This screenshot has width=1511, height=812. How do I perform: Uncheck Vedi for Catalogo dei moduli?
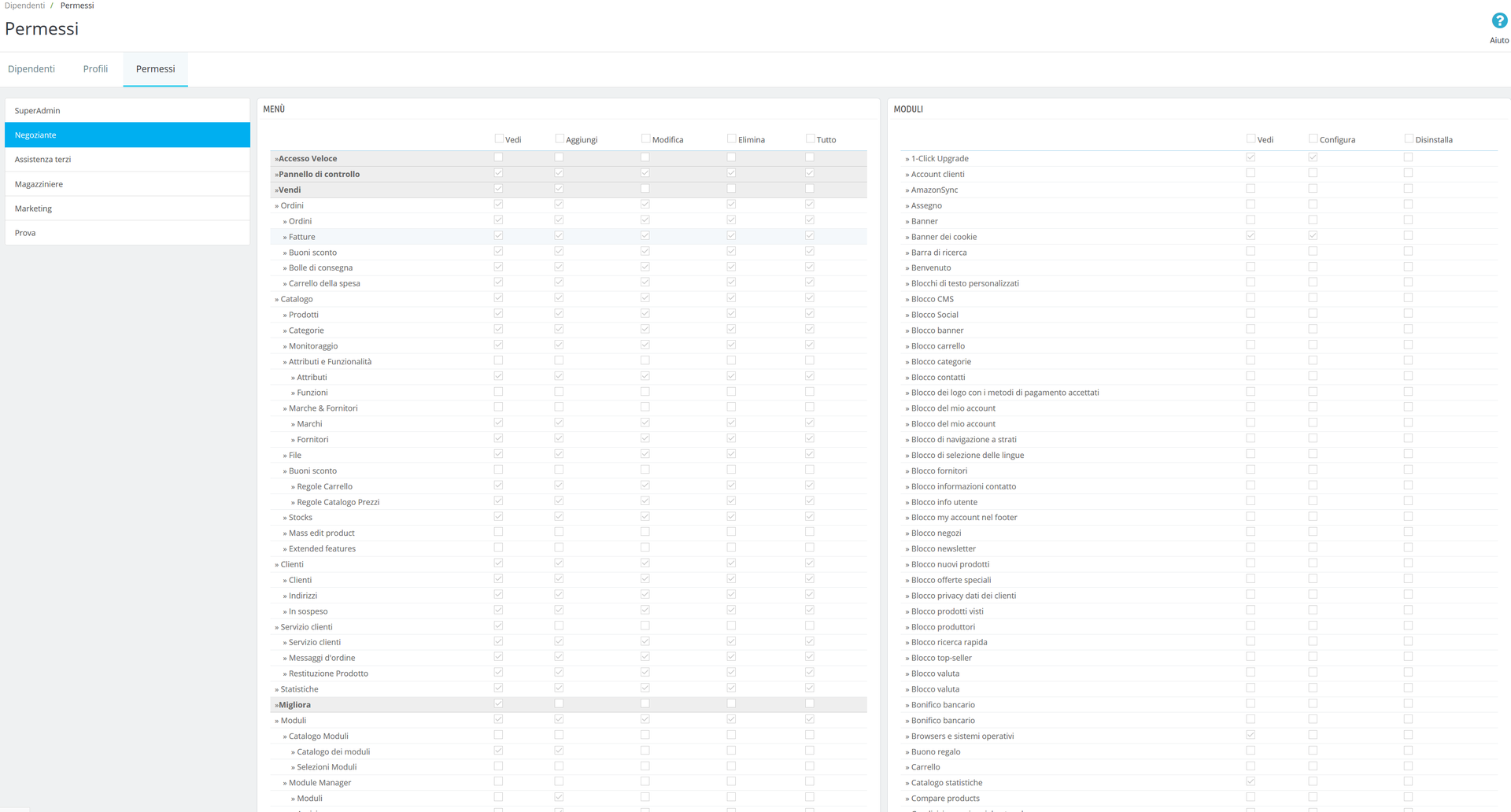click(498, 751)
